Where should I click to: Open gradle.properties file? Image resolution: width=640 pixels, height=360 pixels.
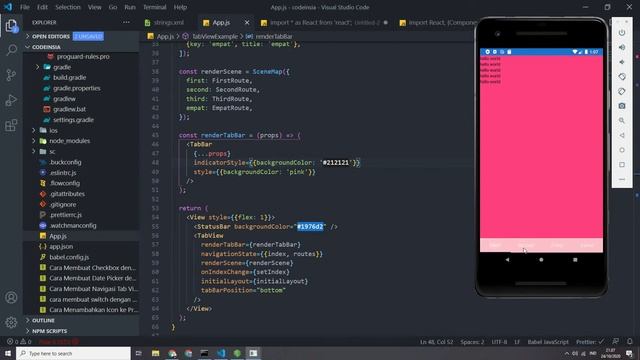[x=77, y=88]
